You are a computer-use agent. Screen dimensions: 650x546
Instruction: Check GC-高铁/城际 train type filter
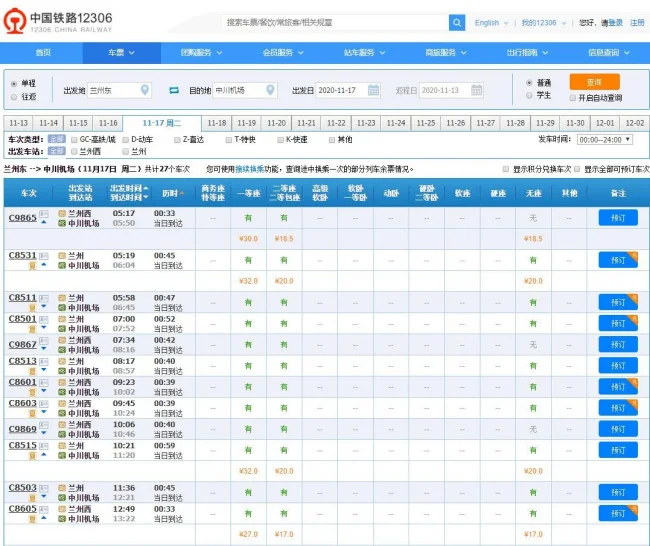(74, 140)
